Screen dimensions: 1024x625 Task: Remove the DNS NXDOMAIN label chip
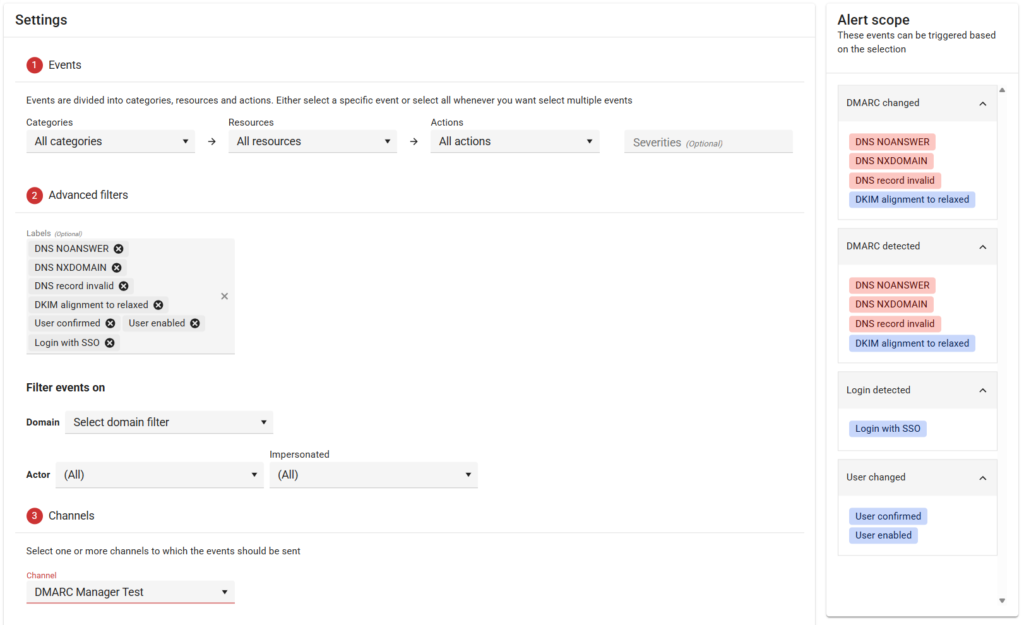pyautogui.click(x=117, y=268)
